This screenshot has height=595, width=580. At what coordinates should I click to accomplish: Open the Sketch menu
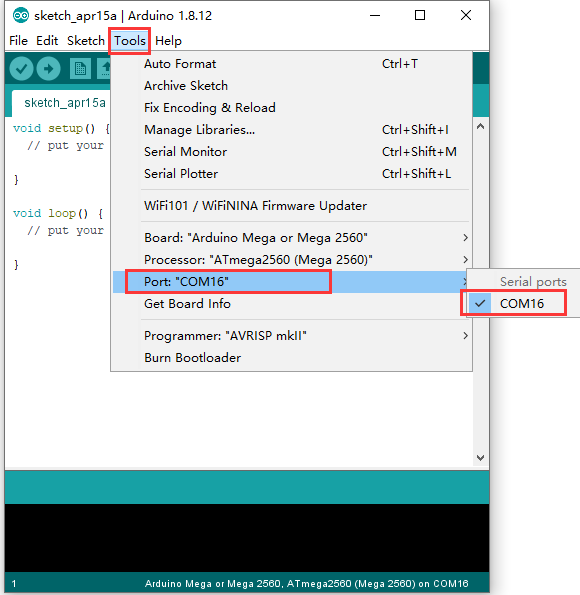click(86, 41)
